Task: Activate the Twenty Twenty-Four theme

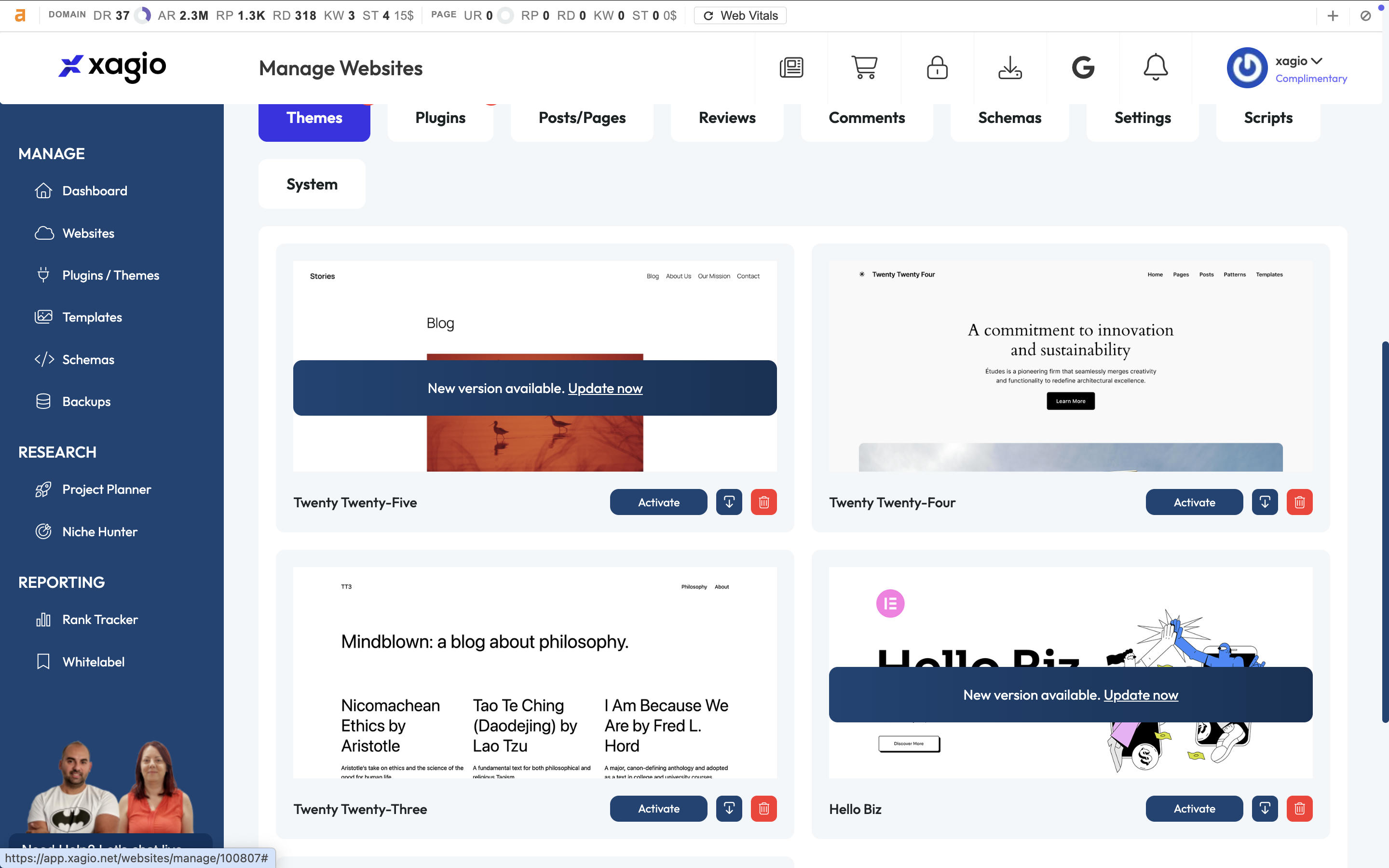Action: click(x=1194, y=502)
